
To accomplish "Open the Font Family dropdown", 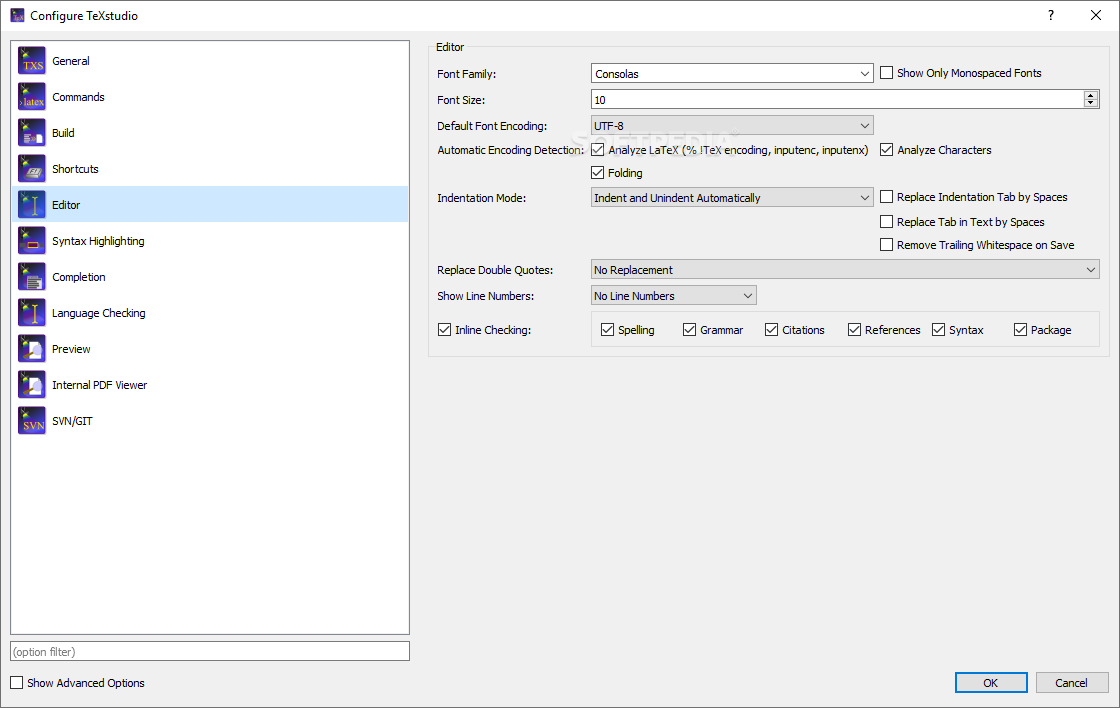I will click(732, 74).
